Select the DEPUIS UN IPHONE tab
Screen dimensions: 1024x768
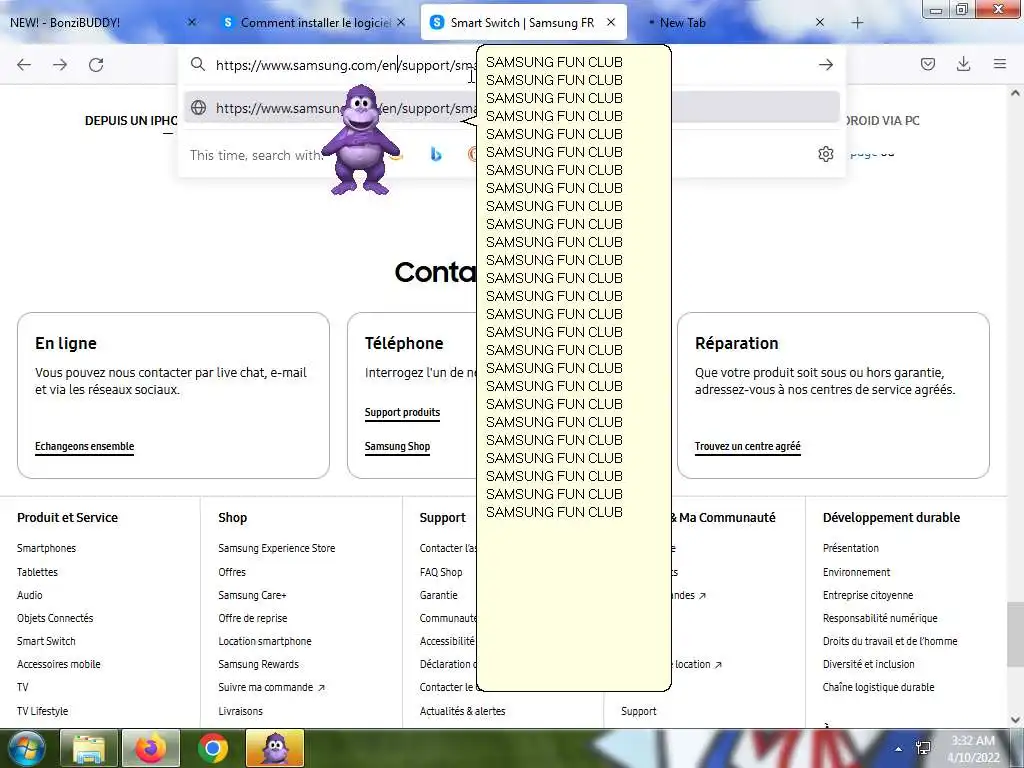click(x=131, y=121)
